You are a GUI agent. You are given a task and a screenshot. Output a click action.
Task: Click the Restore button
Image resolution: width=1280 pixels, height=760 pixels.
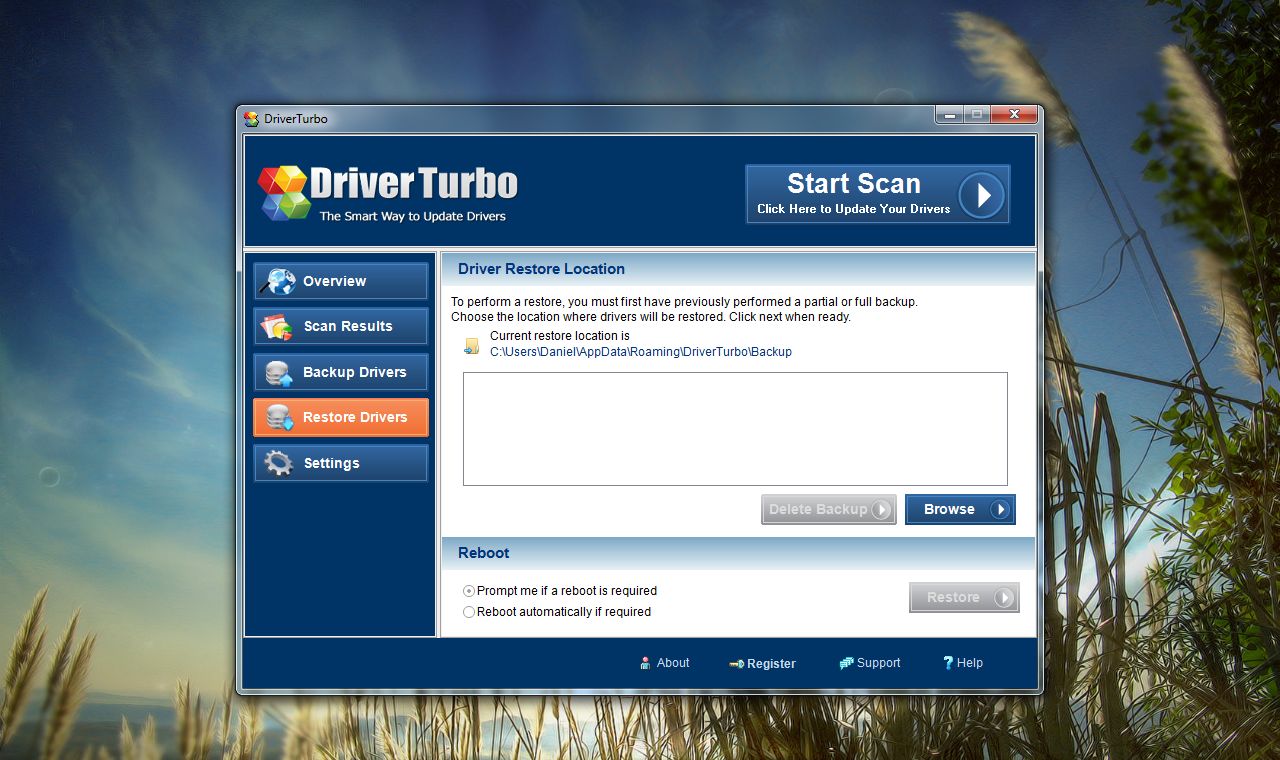964,597
